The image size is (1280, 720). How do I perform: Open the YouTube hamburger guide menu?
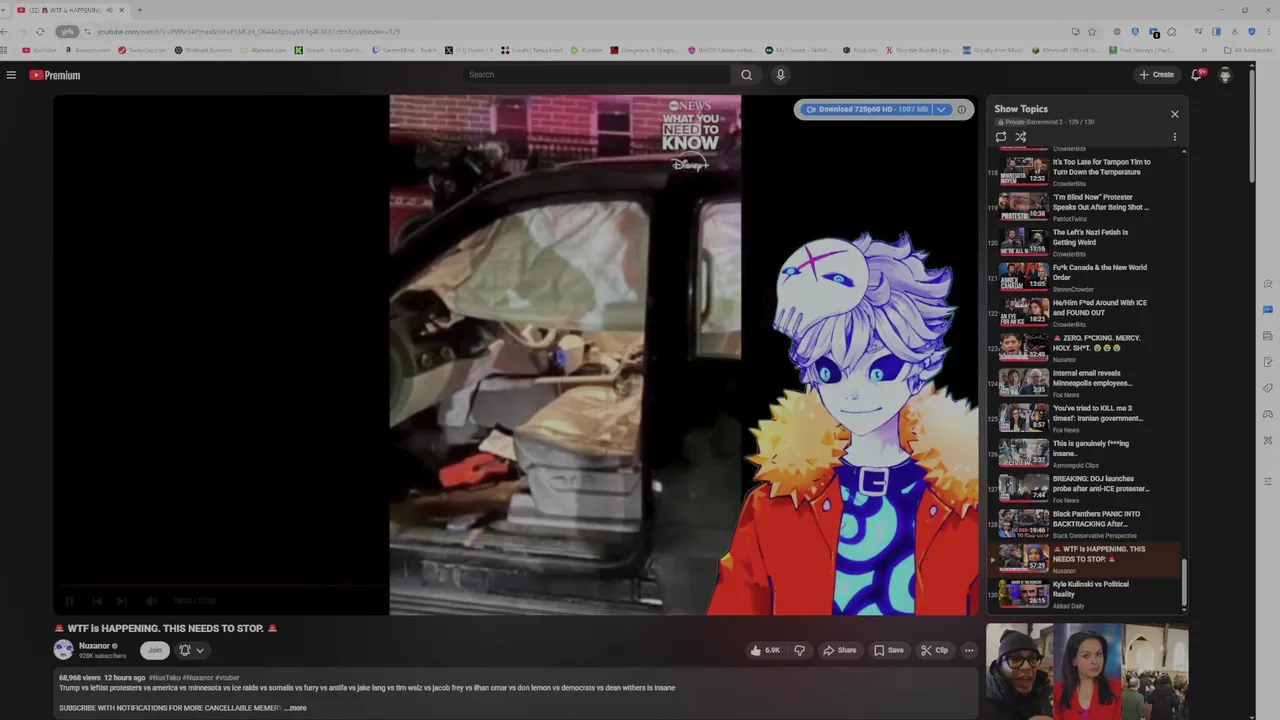tap(11, 75)
